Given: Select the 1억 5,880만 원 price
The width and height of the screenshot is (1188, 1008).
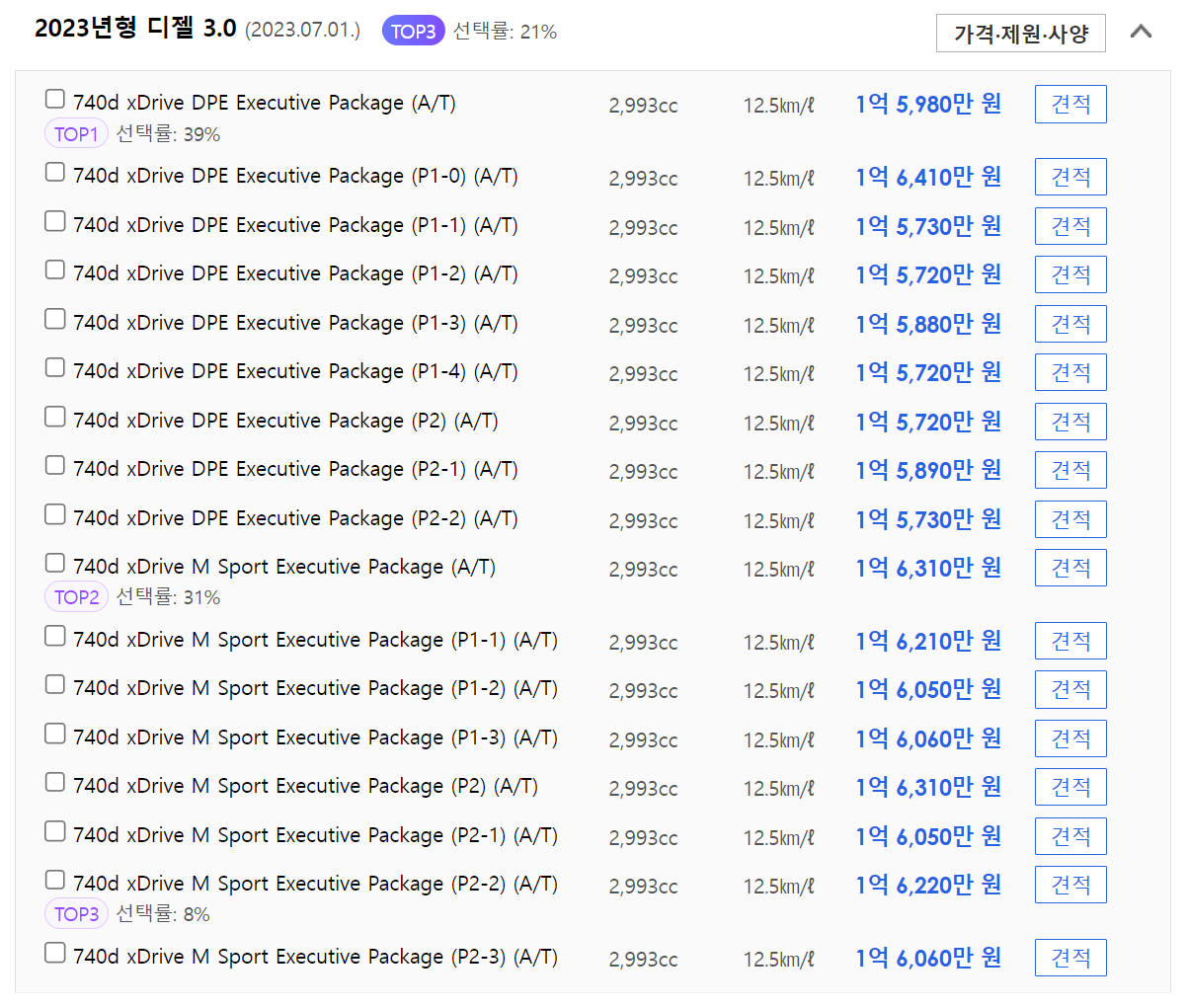Looking at the screenshot, I should [928, 324].
